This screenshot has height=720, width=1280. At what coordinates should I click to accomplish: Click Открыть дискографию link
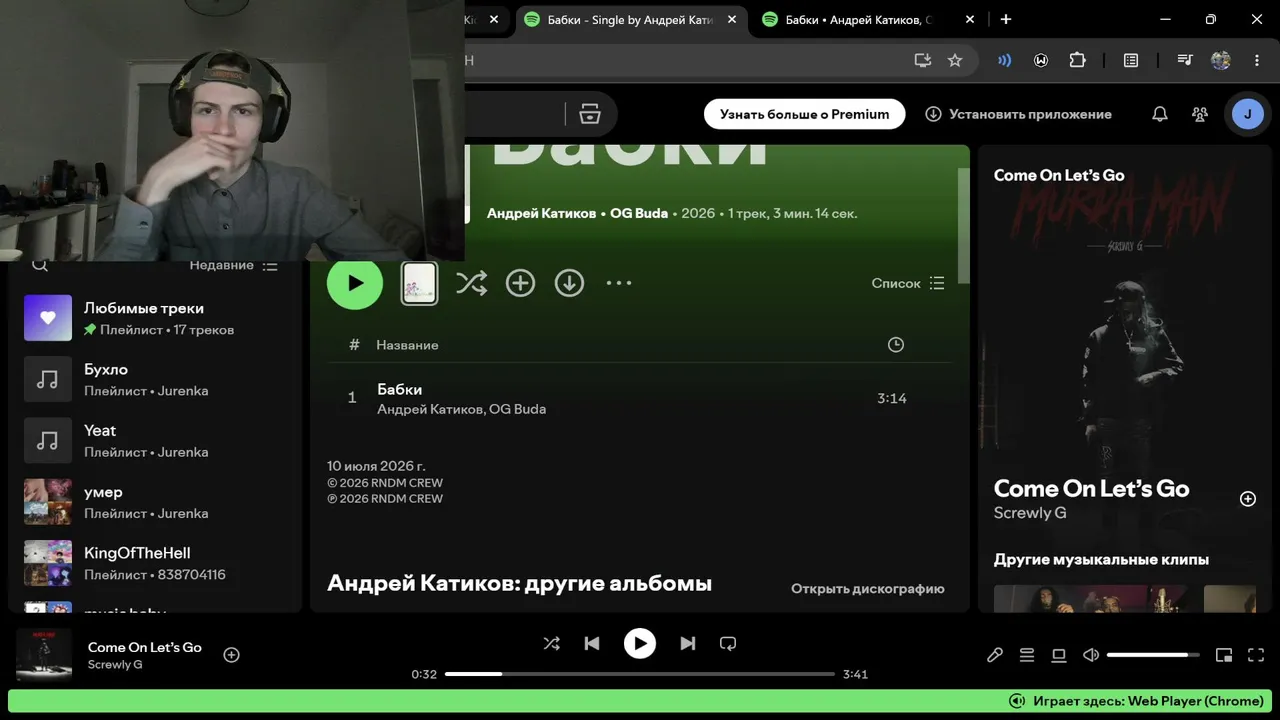(868, 588)
